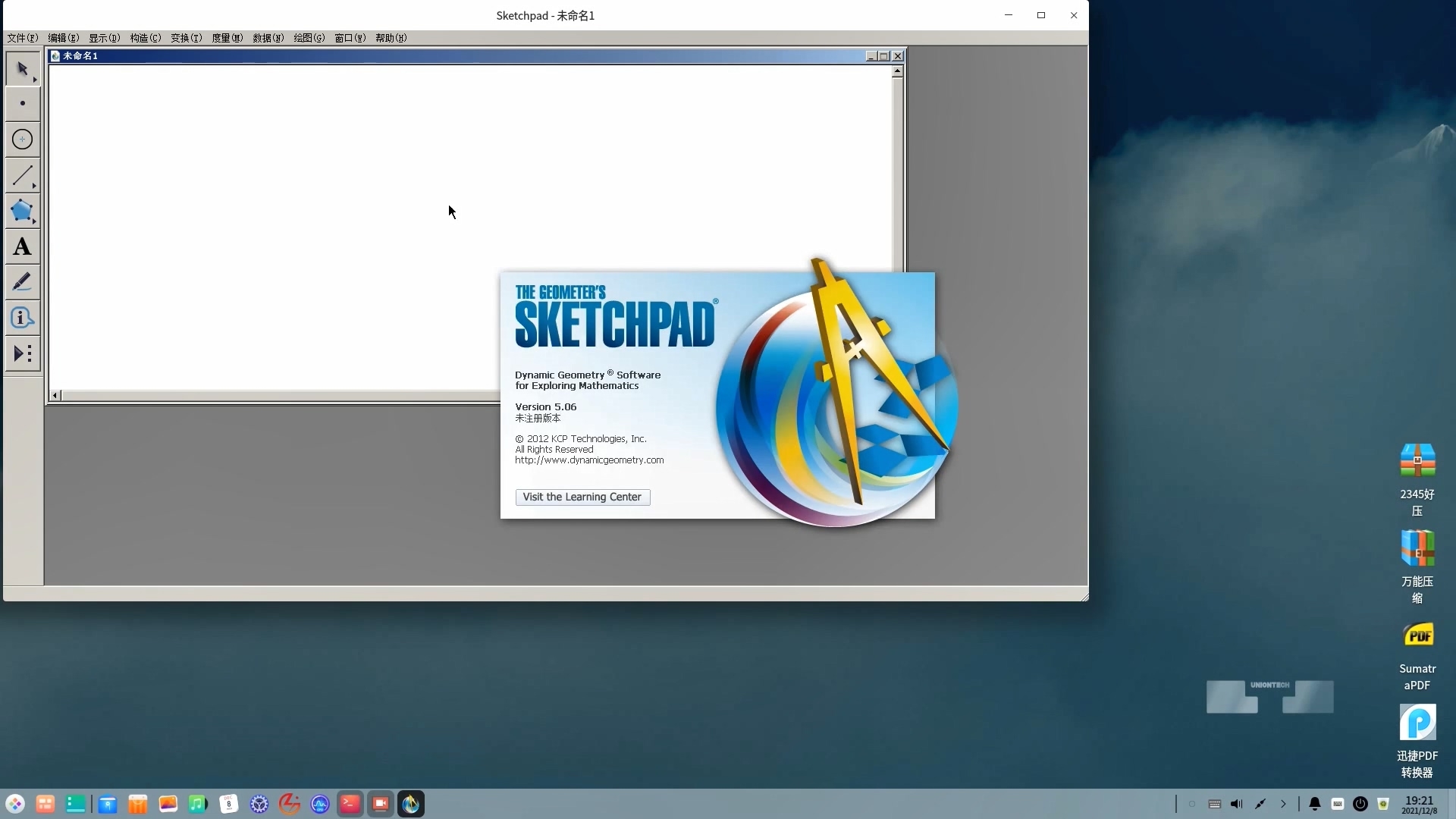Select the Compass circle tool
The height and width of the screenshot is (819, 1456).
click(x=23, y=140)
